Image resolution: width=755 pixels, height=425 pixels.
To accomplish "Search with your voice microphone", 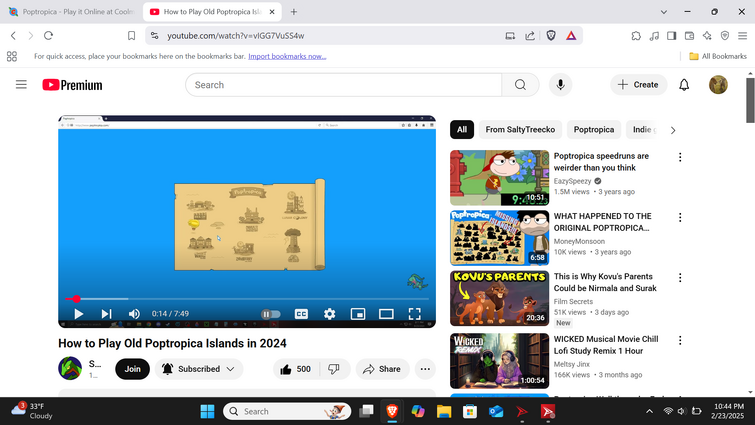I will (x=560, y=85).
